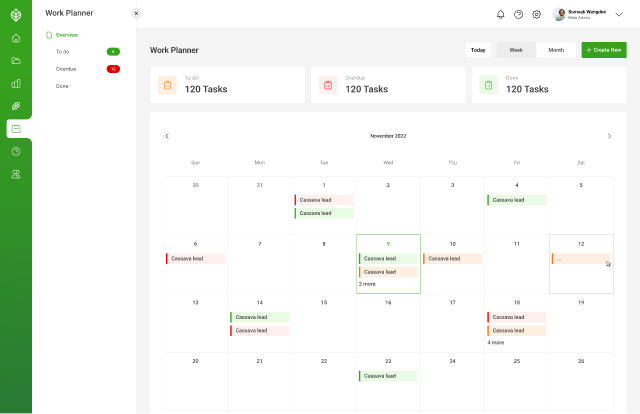Show 4 more tasks on the 18th

[496, 343]
